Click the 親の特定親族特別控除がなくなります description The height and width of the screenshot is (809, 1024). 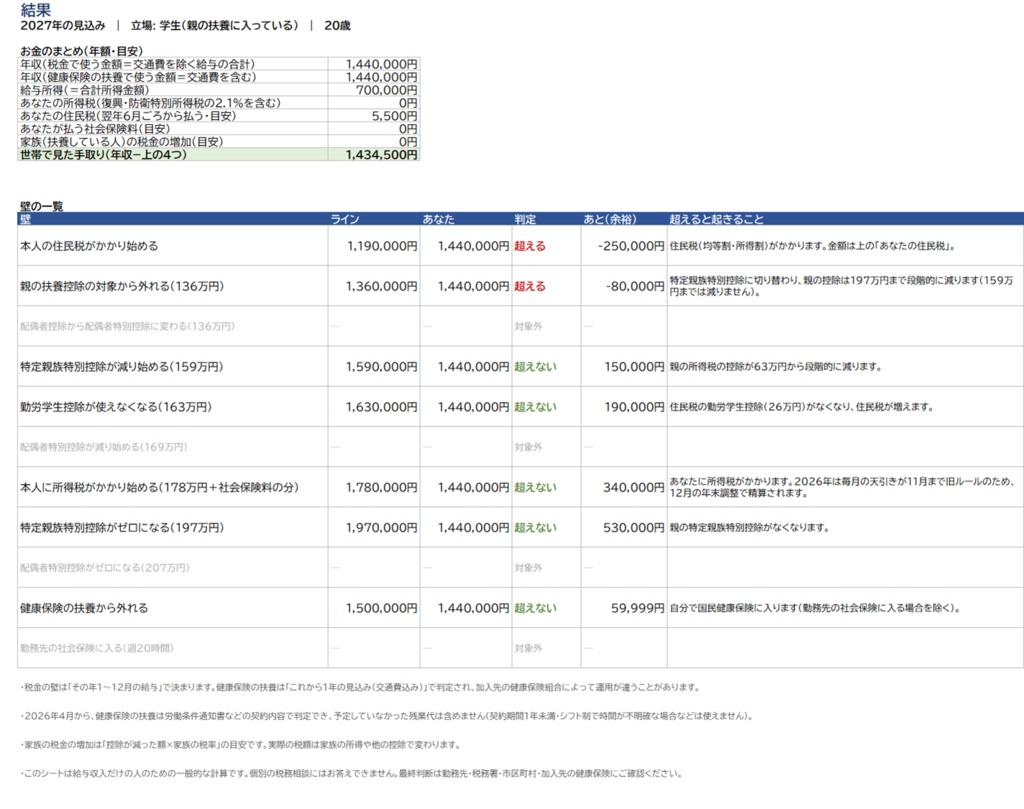click(749, 528)
